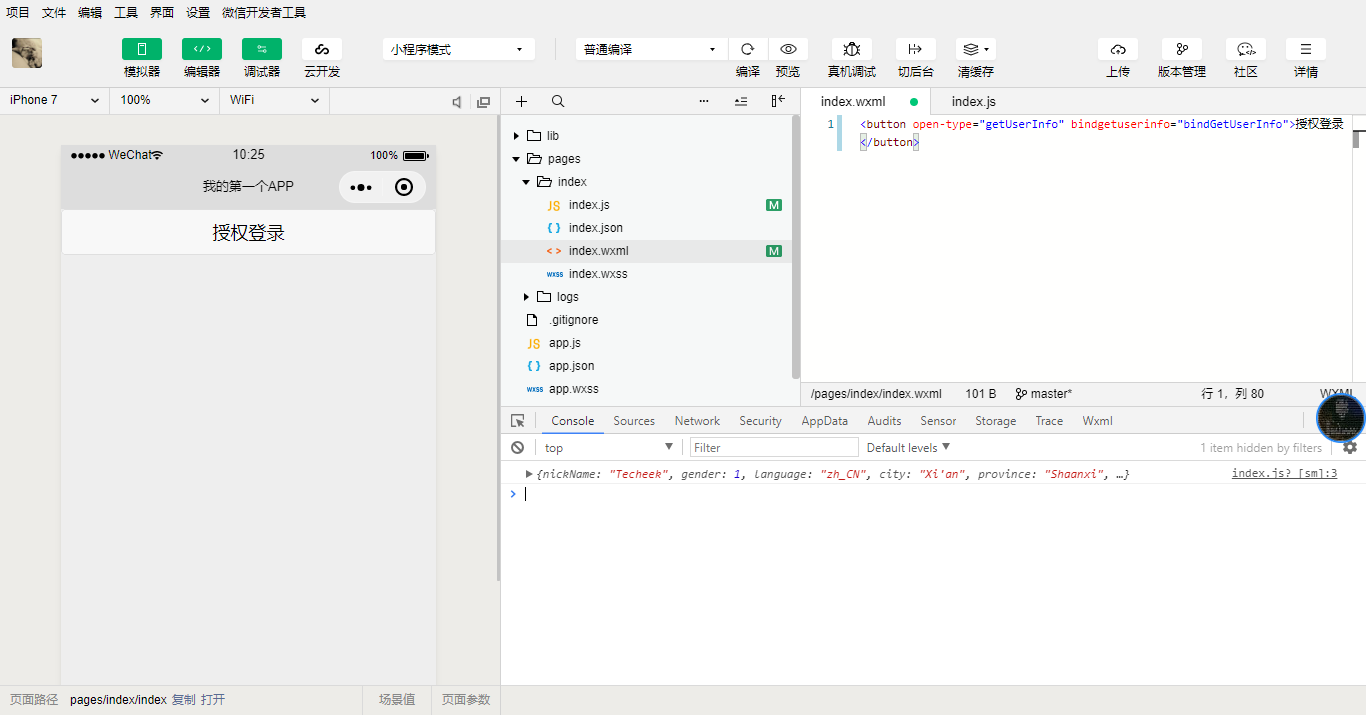Viewport: 1366px width, 715px height.
Task: Click the preview eye icon
Action: point(788,49)
